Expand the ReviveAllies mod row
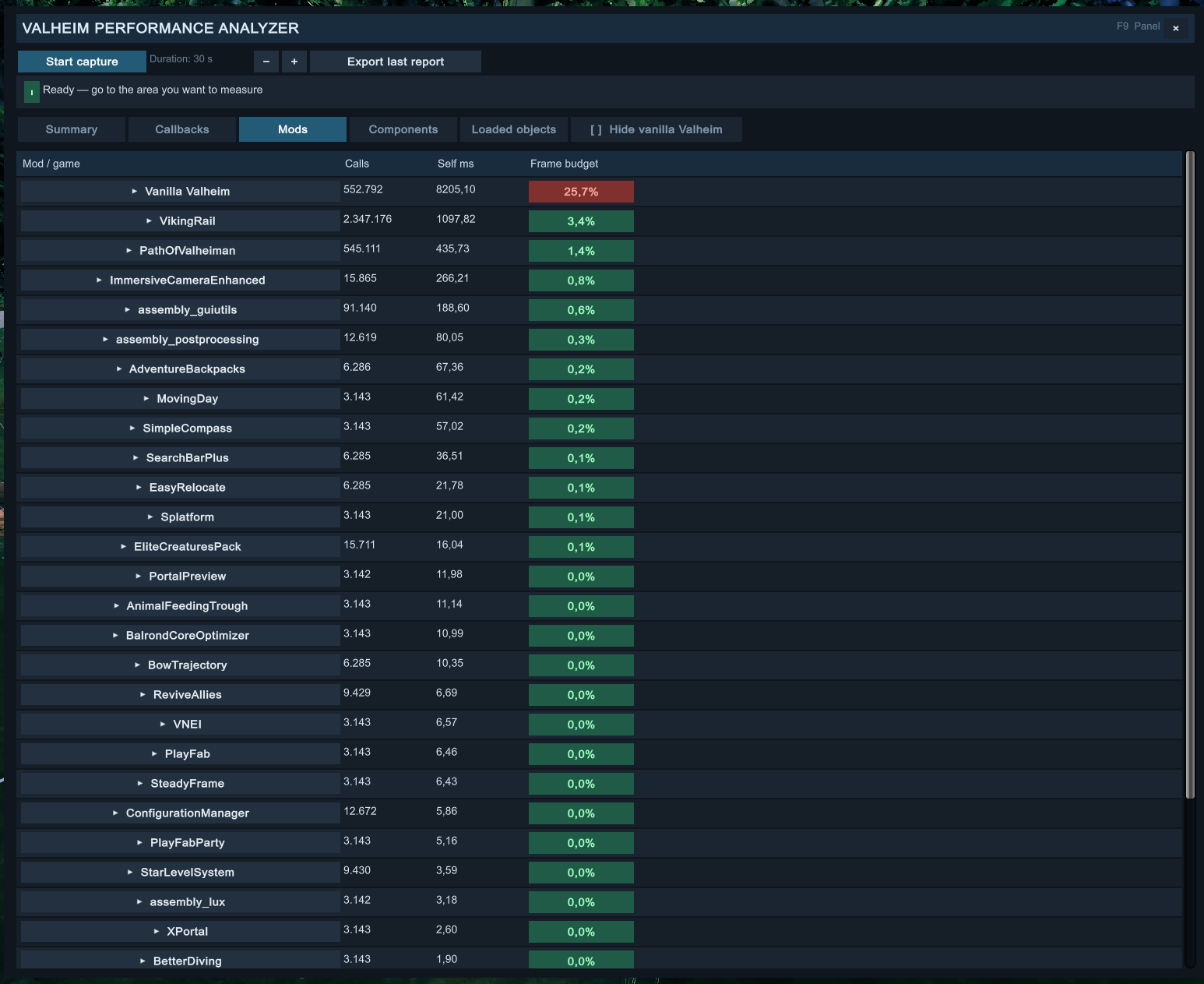This screenshot has height=984, width=1204. click(181, 695)
